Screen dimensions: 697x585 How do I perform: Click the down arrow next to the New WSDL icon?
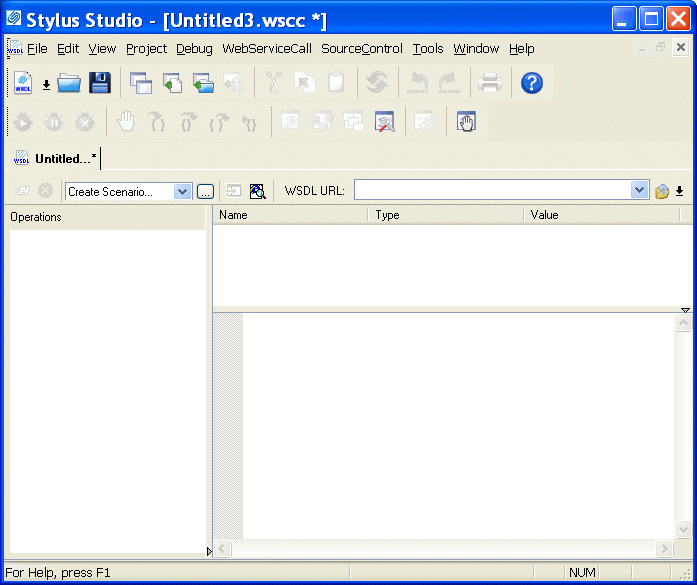click(x=46, y=85)
